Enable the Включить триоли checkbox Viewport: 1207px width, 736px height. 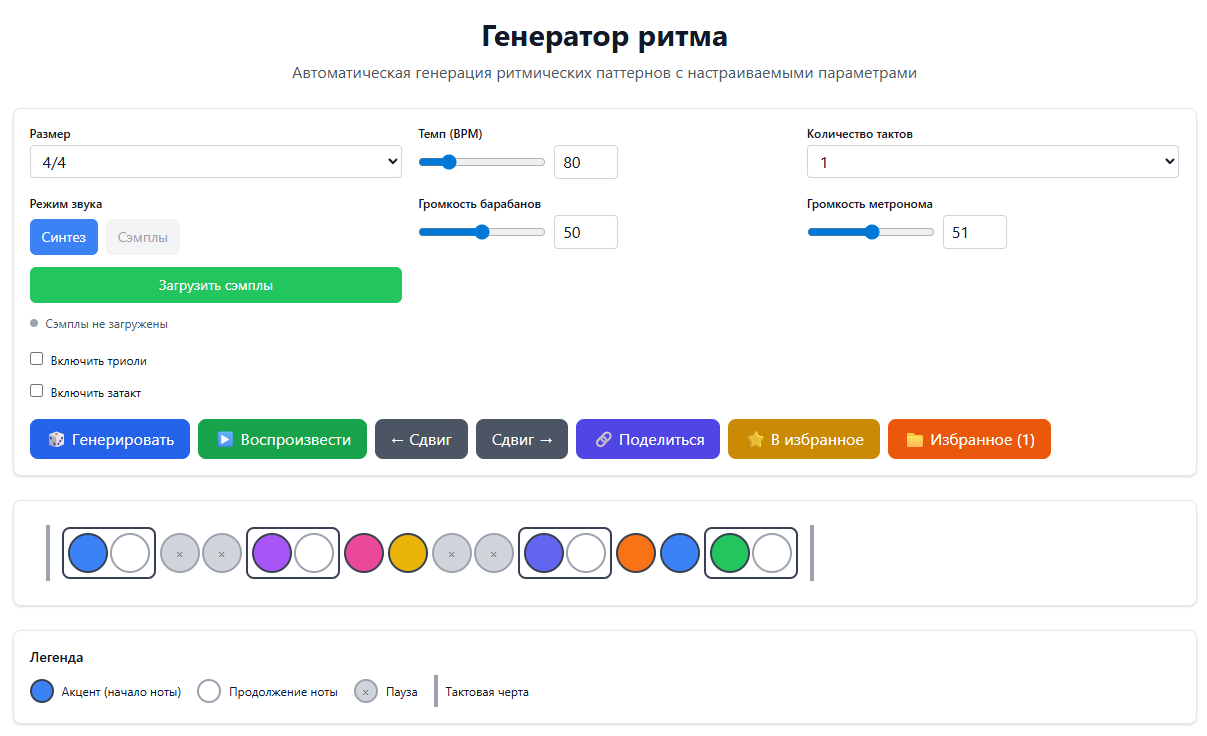tap(36, 358)
